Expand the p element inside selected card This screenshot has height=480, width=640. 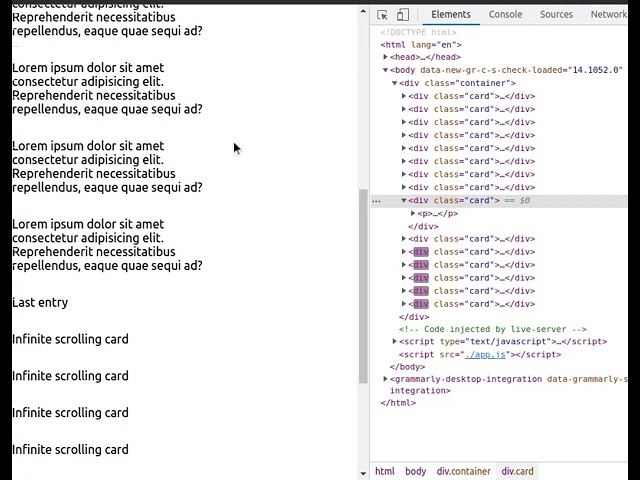coord(413,213)
